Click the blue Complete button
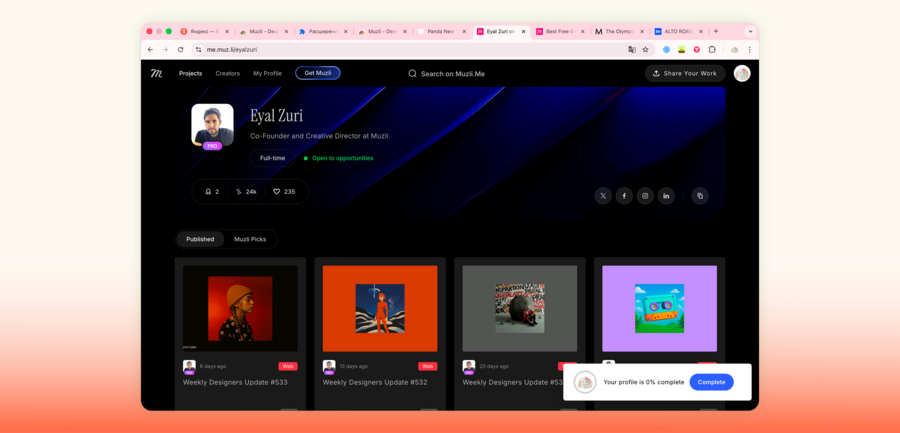Viewport: 900px width, 433px height. 711,382
